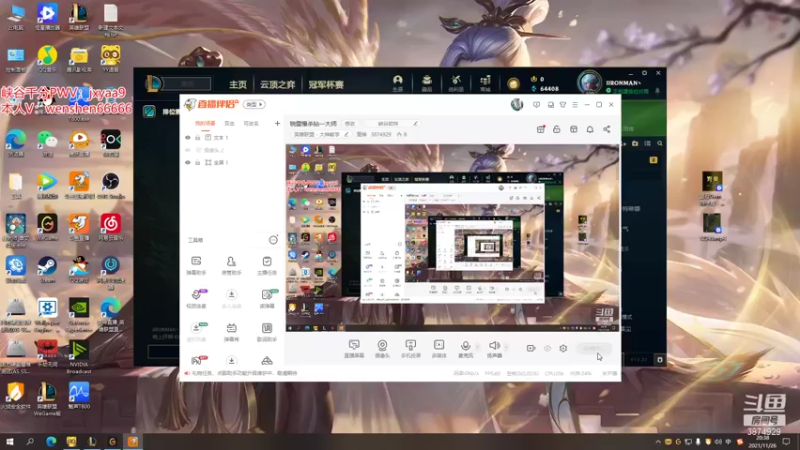Expand toolbox more options circle
The image size is (800, 450).
(x=273, y=240)
